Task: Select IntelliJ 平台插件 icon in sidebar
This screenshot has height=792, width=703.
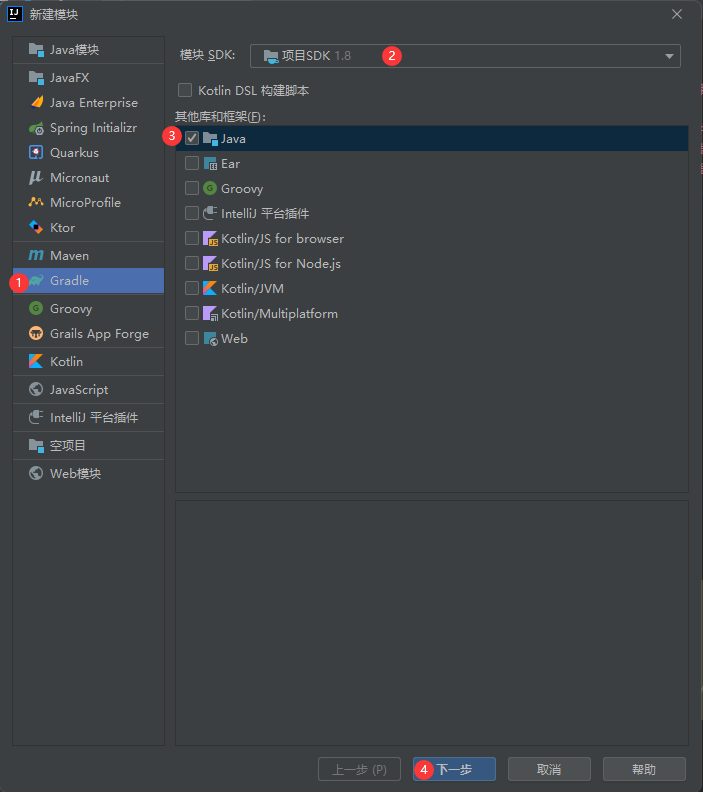Action: click(36, 417)
